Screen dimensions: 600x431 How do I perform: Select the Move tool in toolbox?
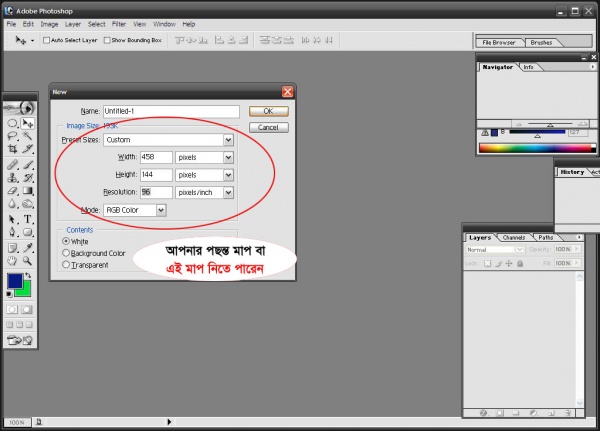(27, 123)
